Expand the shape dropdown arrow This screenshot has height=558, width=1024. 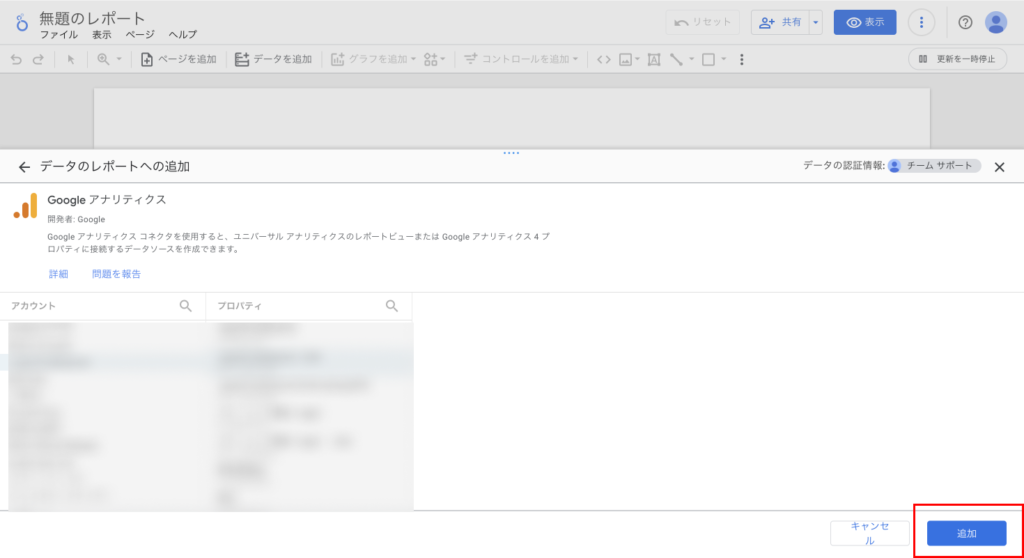pyautogui.click(x=724, y=59)
